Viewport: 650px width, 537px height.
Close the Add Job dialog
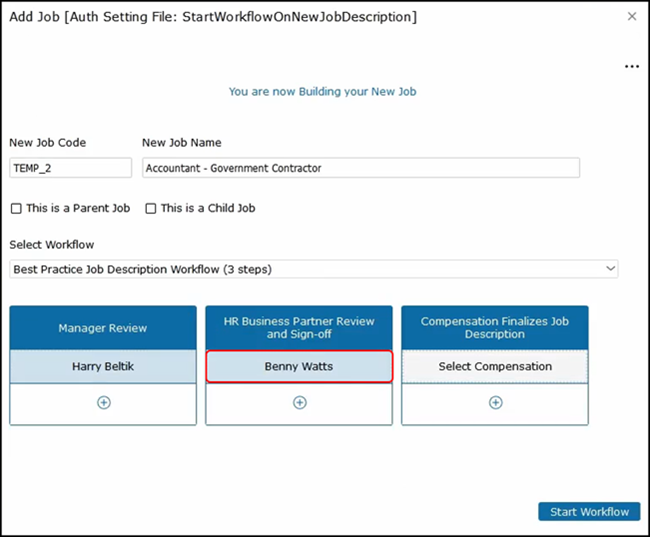[631, 17]
